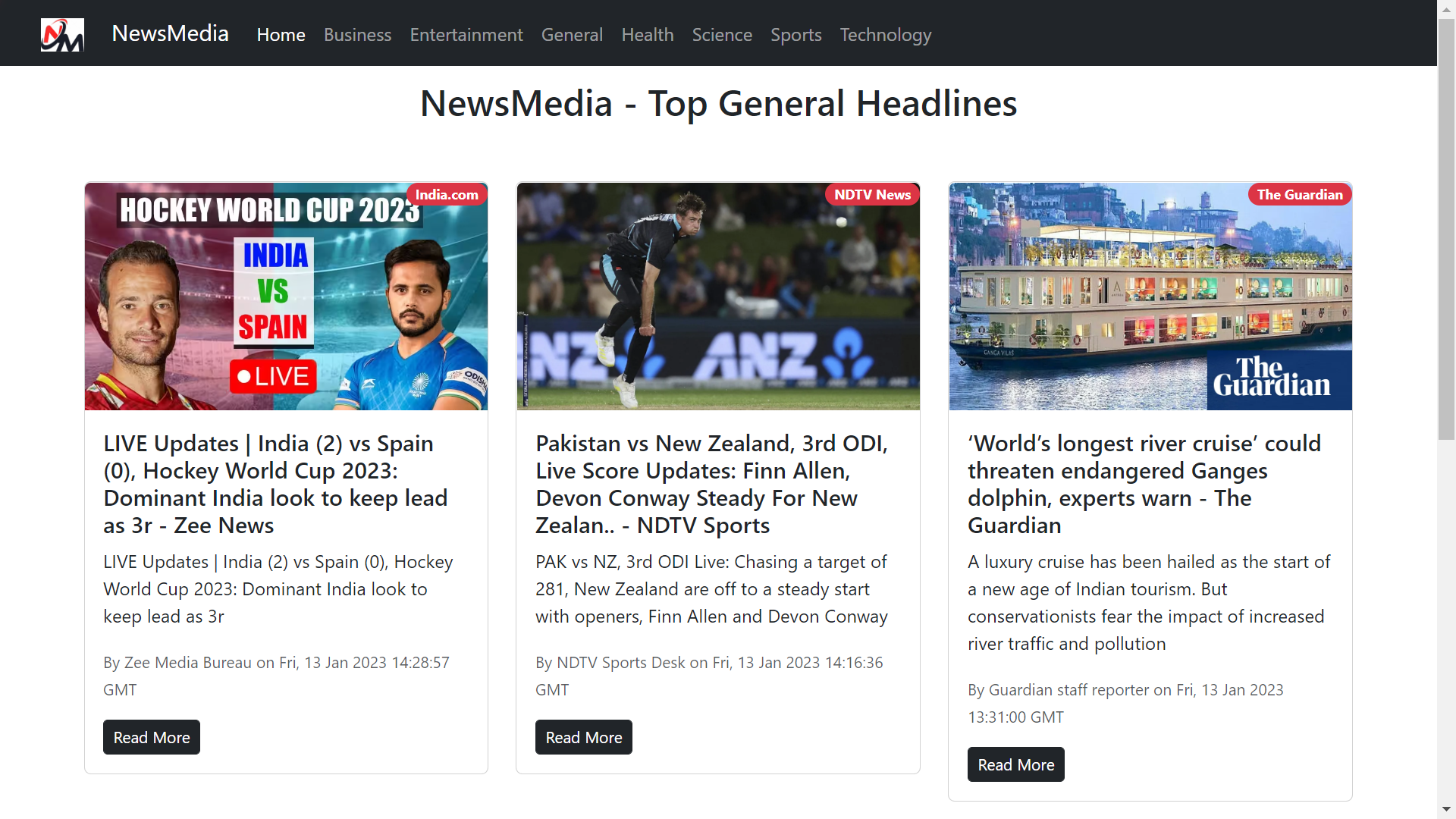Click the scrollbar up arrow
The width and height of the screenshot is (1456, 819).
point(1446,9)
